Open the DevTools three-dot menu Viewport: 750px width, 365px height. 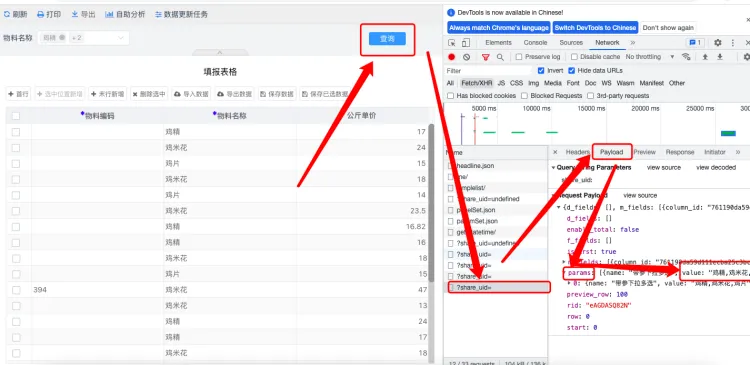point(732,43)
